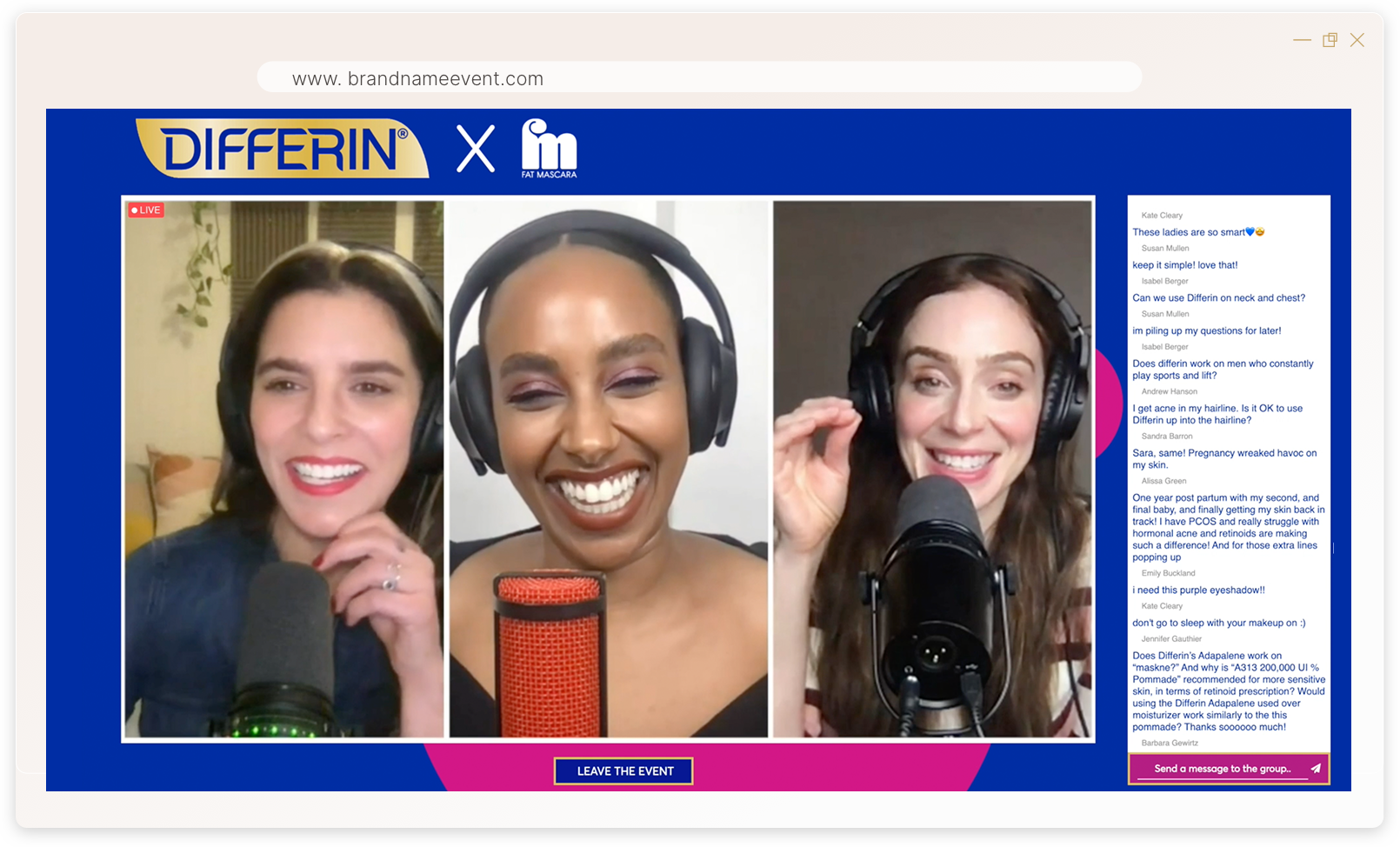Click message 'im piling up my questions for later!'
Screen dimensions: 1400x847
(1206, 331)
